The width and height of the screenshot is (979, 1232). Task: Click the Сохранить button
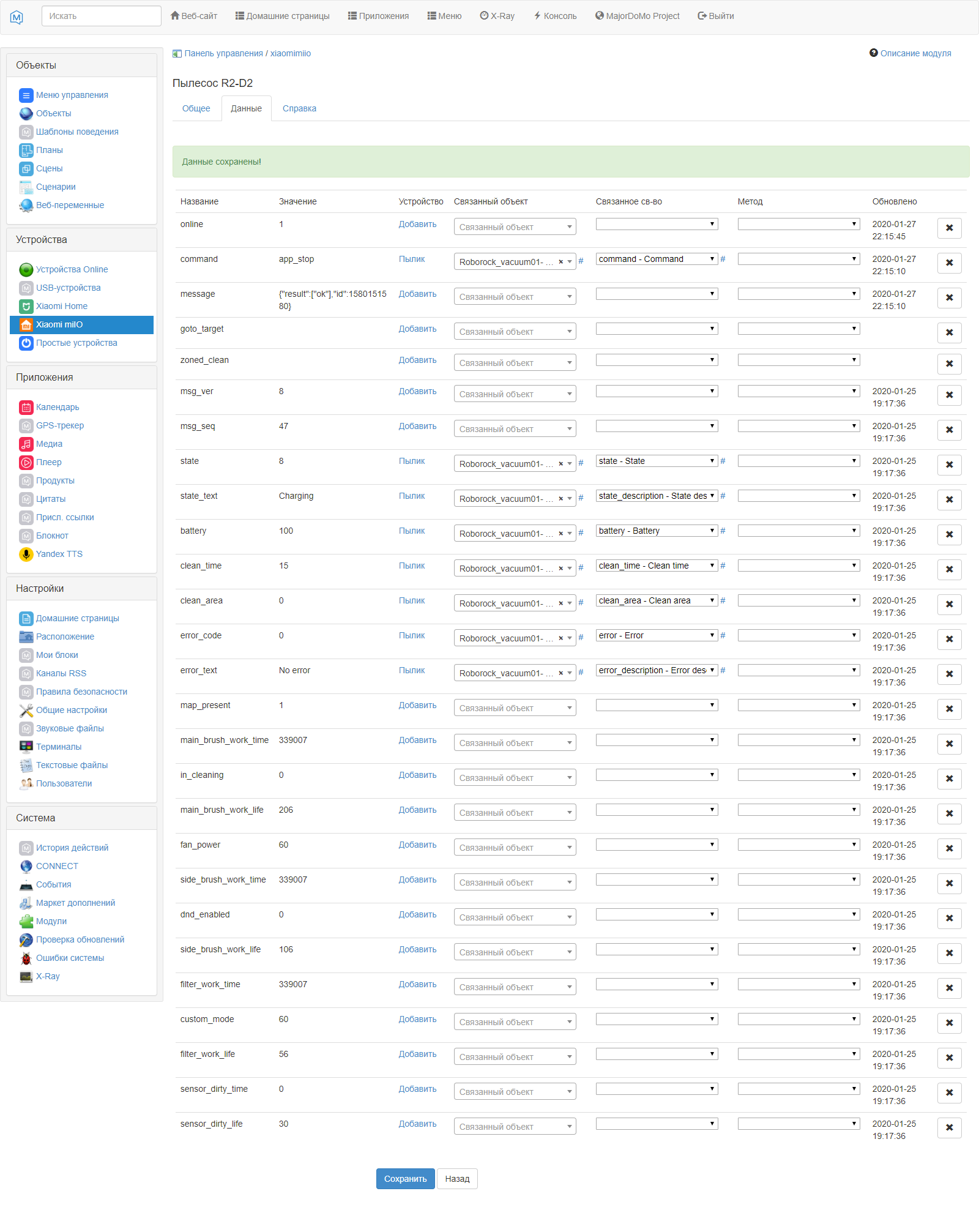coord(405,1178)
